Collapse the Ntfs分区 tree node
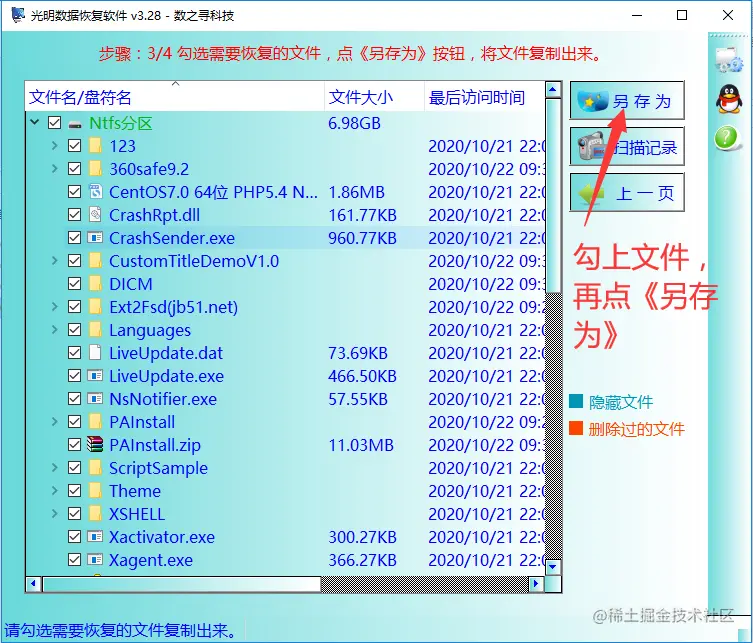 [x=35, y=122]
